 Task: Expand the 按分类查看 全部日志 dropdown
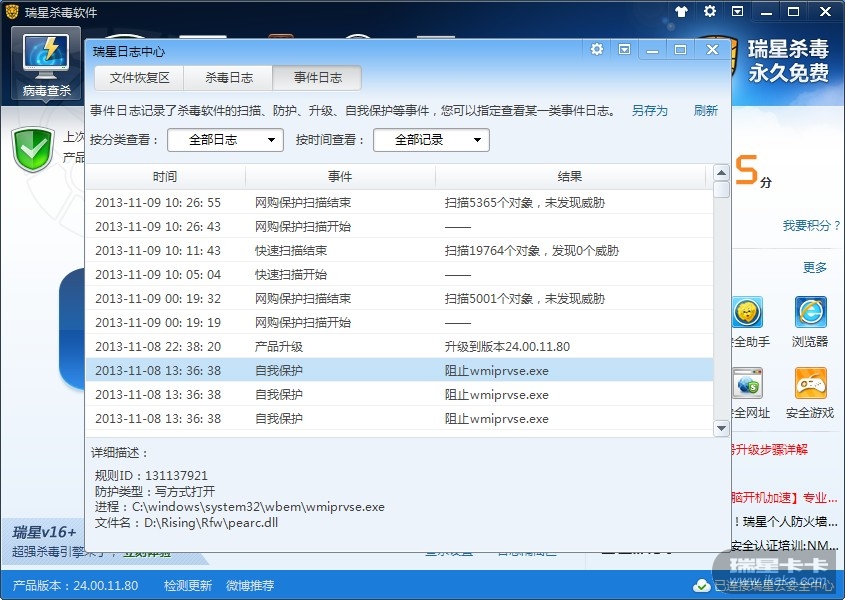225,140
